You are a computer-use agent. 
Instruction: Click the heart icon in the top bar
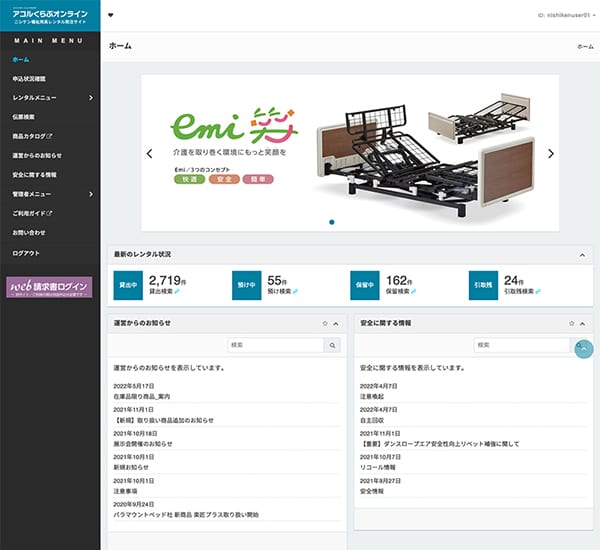pyautogui.click(x=110, y=15)
